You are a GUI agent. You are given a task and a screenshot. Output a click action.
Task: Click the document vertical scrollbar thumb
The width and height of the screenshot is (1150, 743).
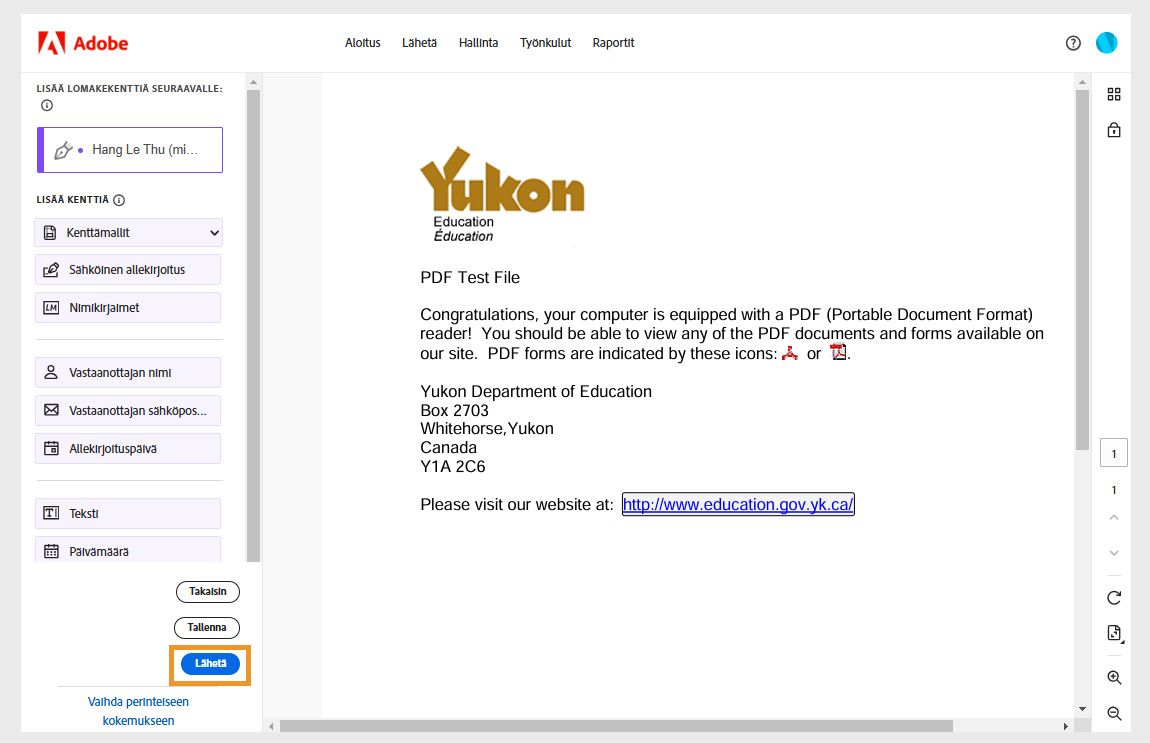click(1082, 270)
